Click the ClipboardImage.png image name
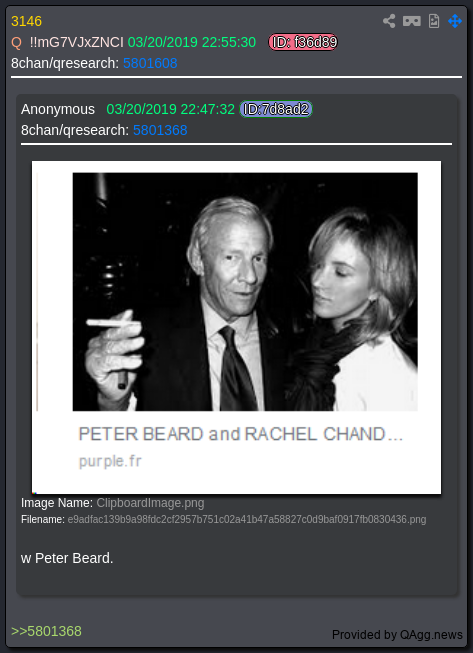 (x=150, y=503)
